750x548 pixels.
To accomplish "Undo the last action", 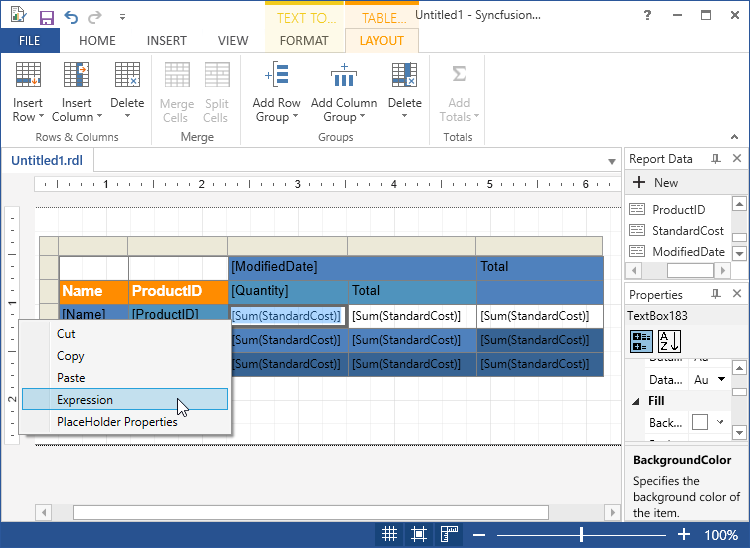I will pos(71,17).
